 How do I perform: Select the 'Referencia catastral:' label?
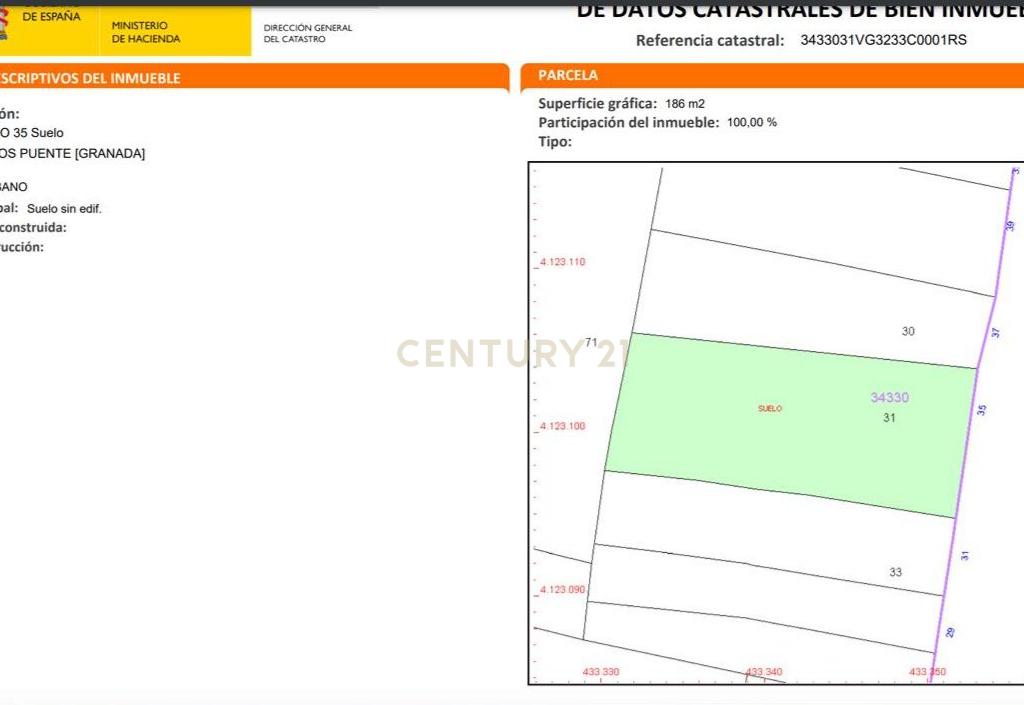(x=710, y=40)
